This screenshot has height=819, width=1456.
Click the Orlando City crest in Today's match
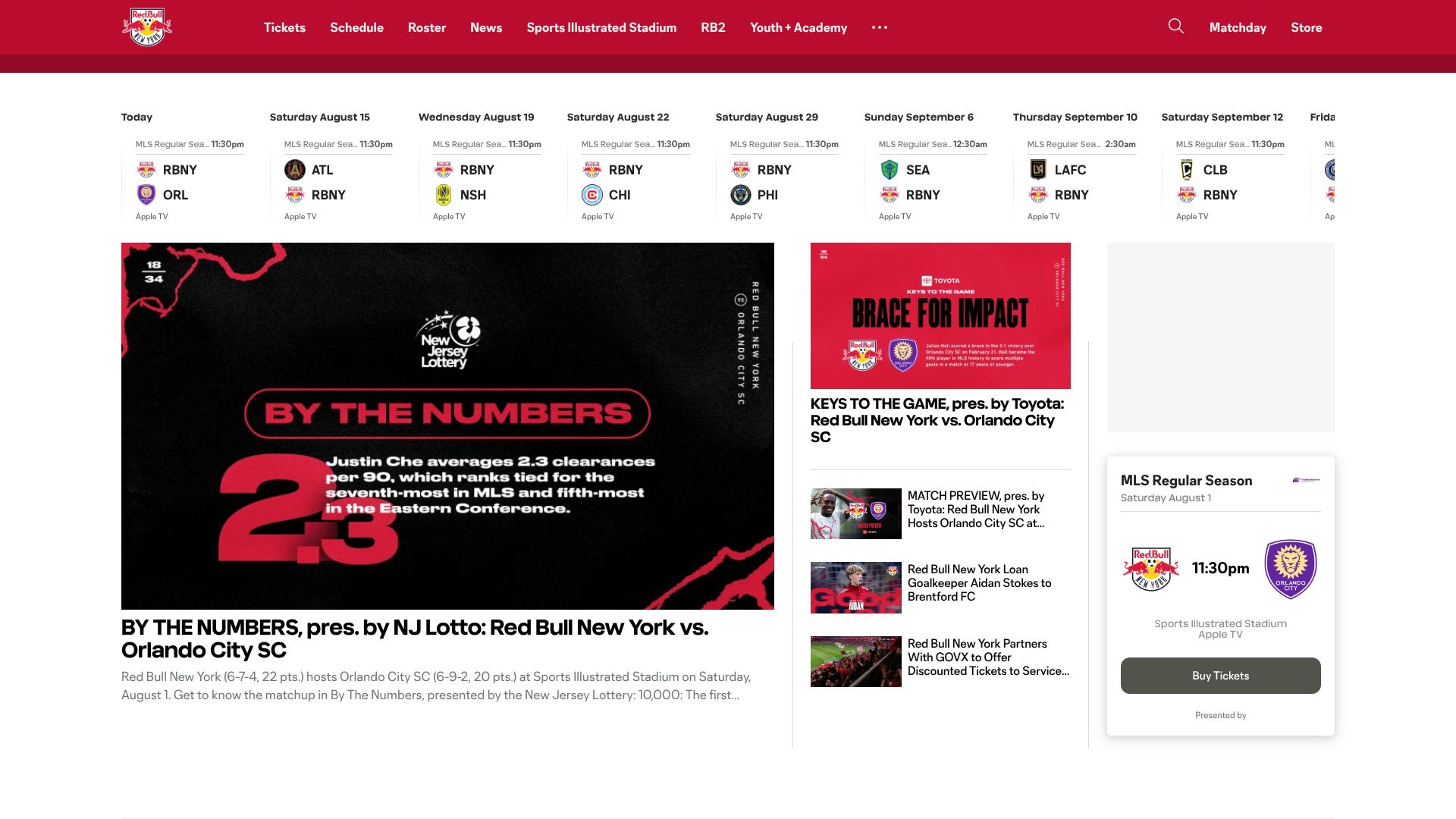[146, 195]
